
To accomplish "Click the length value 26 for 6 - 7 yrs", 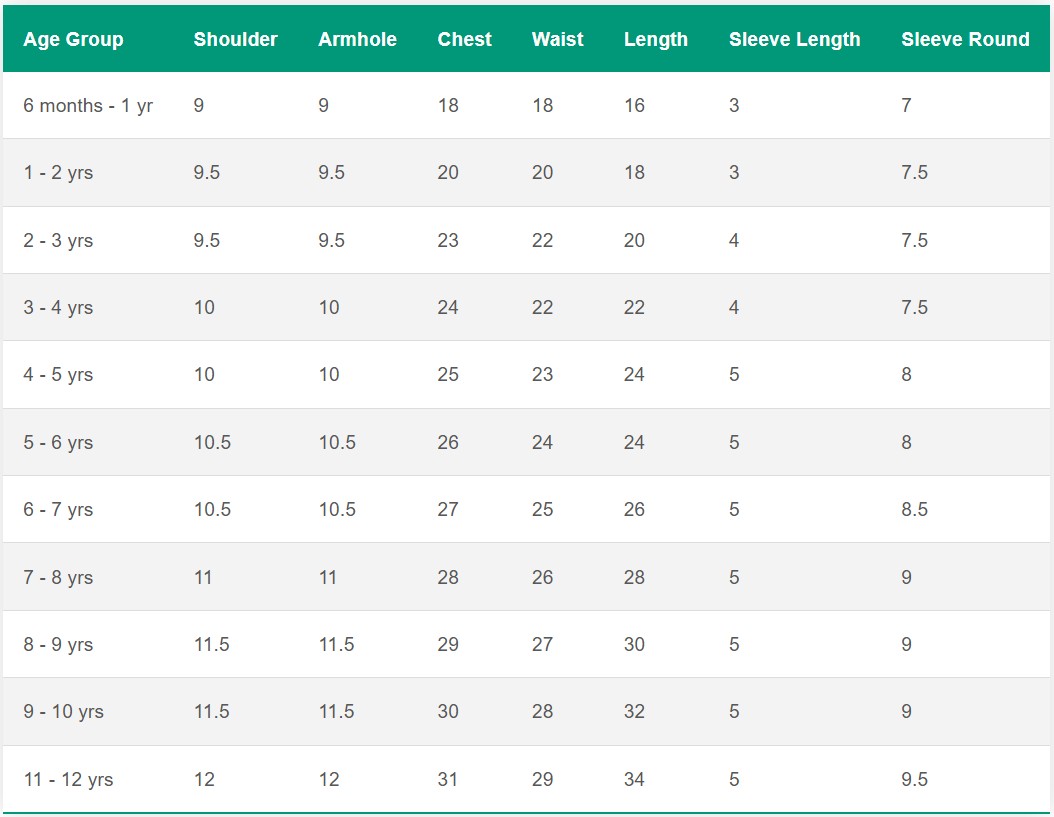I will pos(635,509).
